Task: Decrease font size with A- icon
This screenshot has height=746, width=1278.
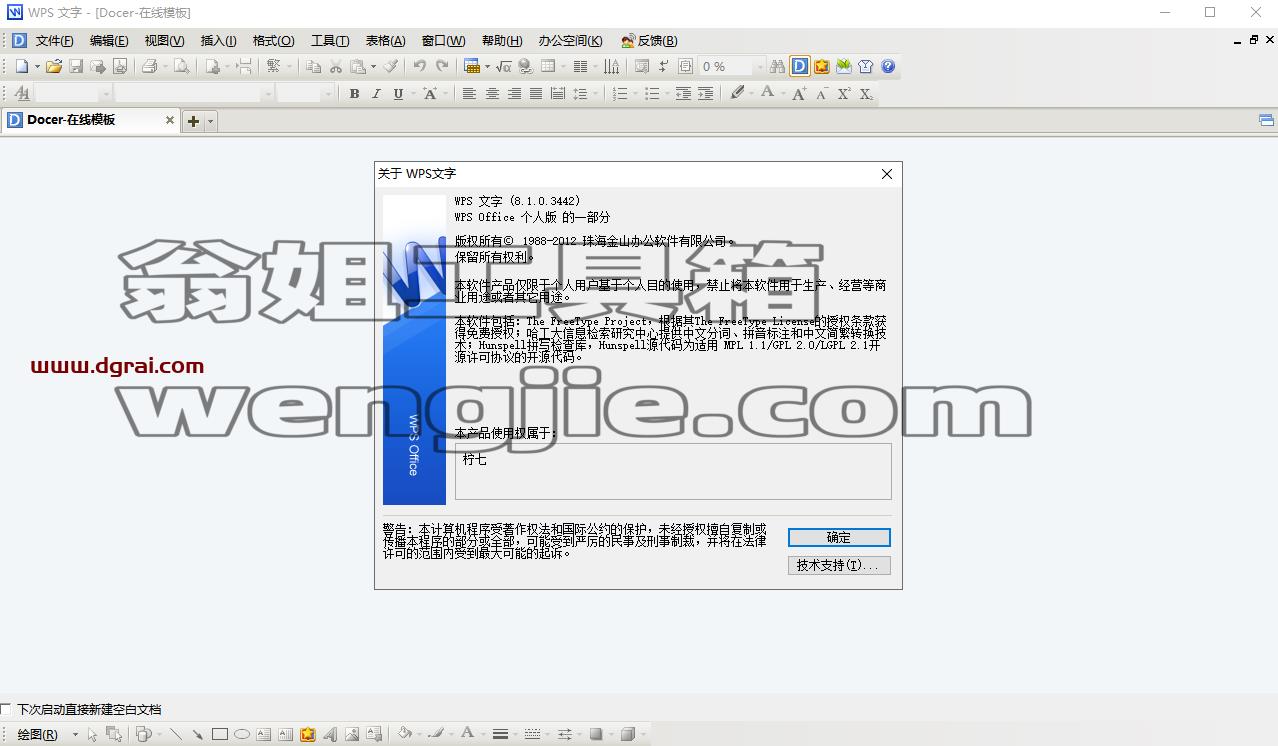Action: [x=821, y=93]
